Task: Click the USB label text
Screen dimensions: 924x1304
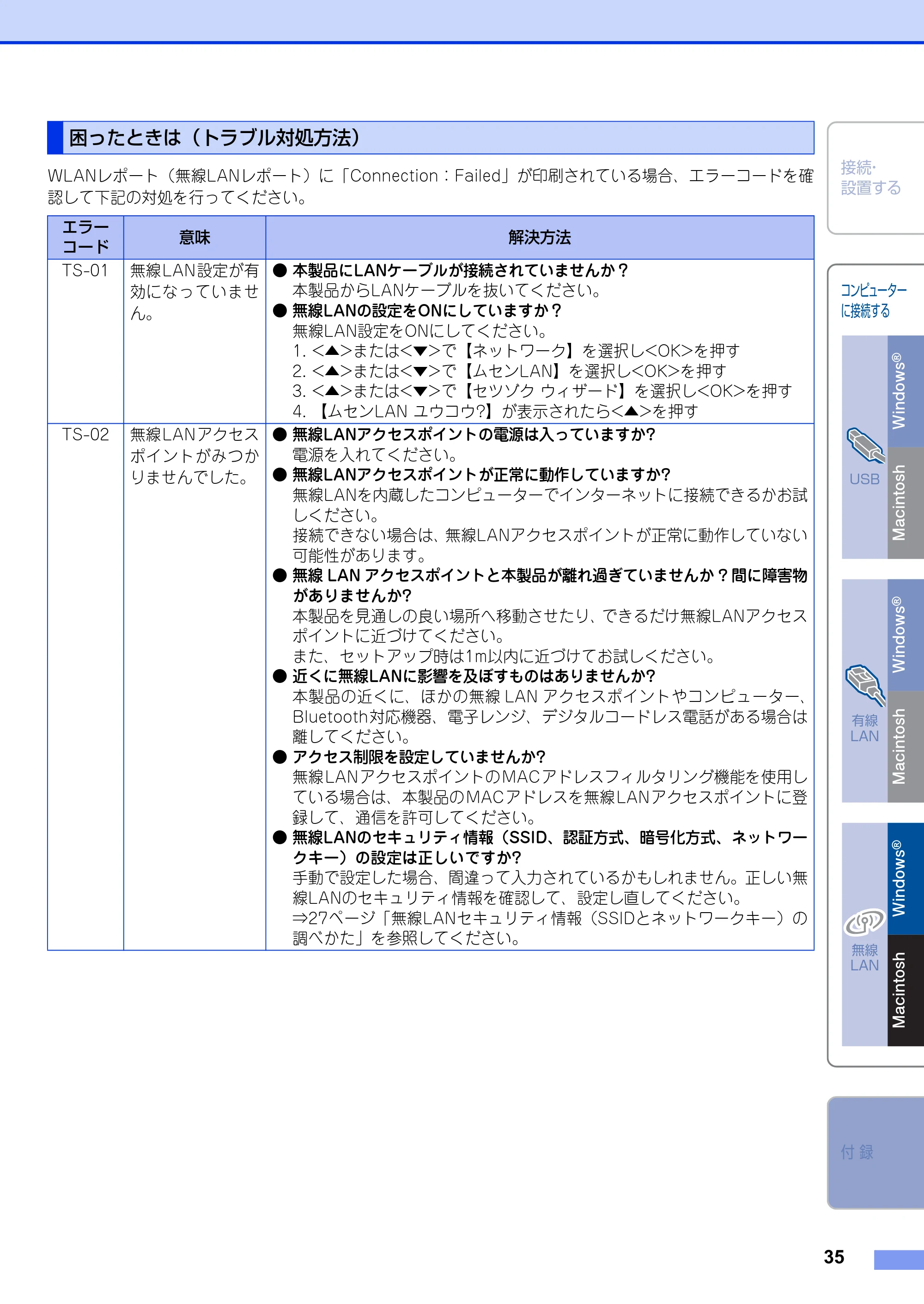Action: coord(864,480)
